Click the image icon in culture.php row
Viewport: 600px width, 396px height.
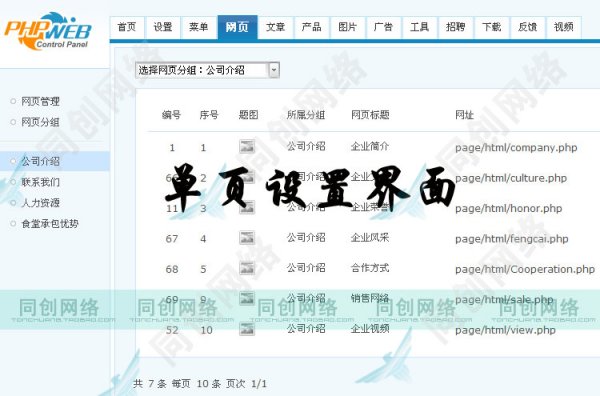point(247,177)
